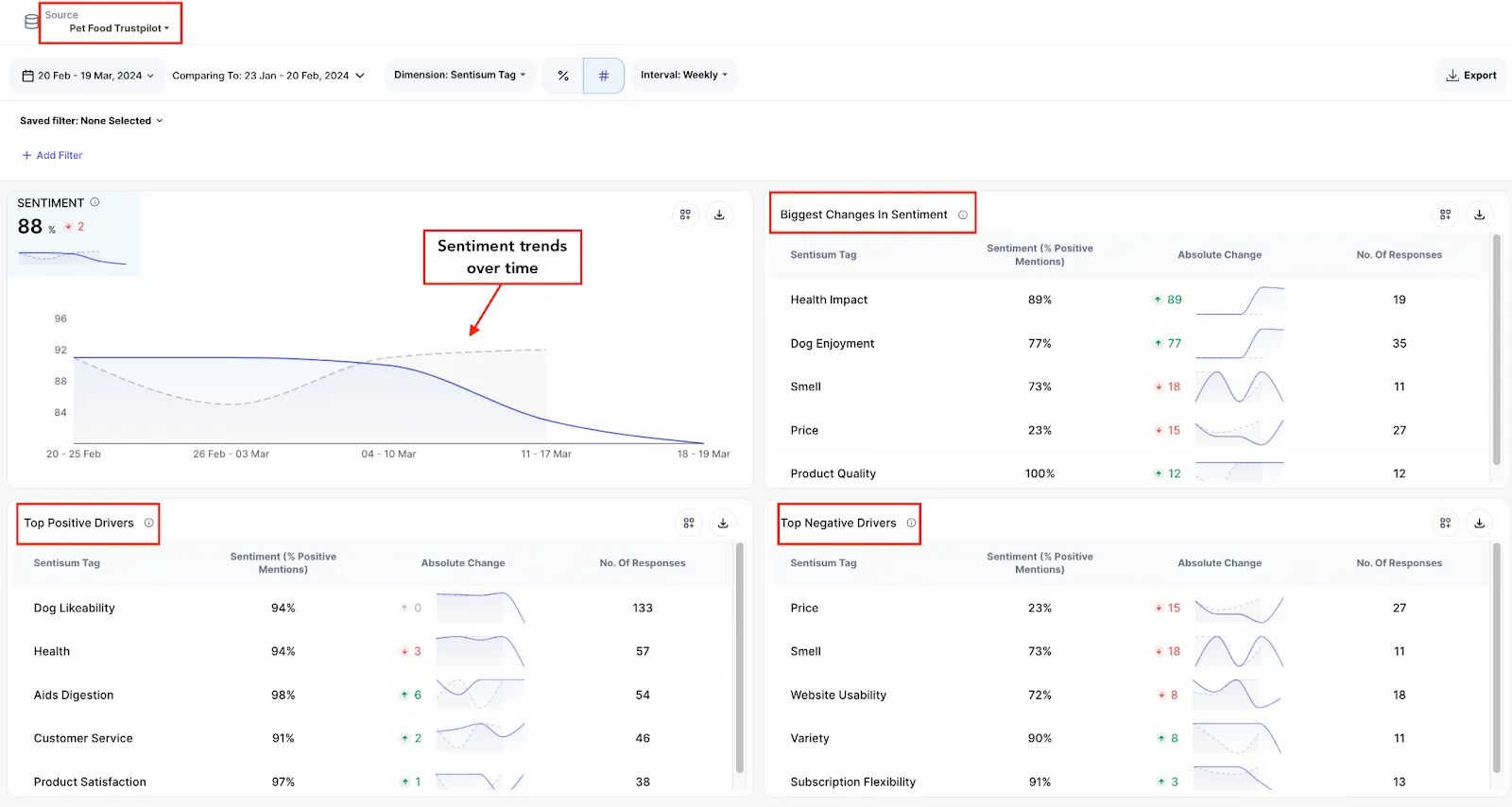The image size is (1512, 807).
Task: Click info icon beside Top Positive Drivers
Action: pyautogui.click(x=148, y=523)
